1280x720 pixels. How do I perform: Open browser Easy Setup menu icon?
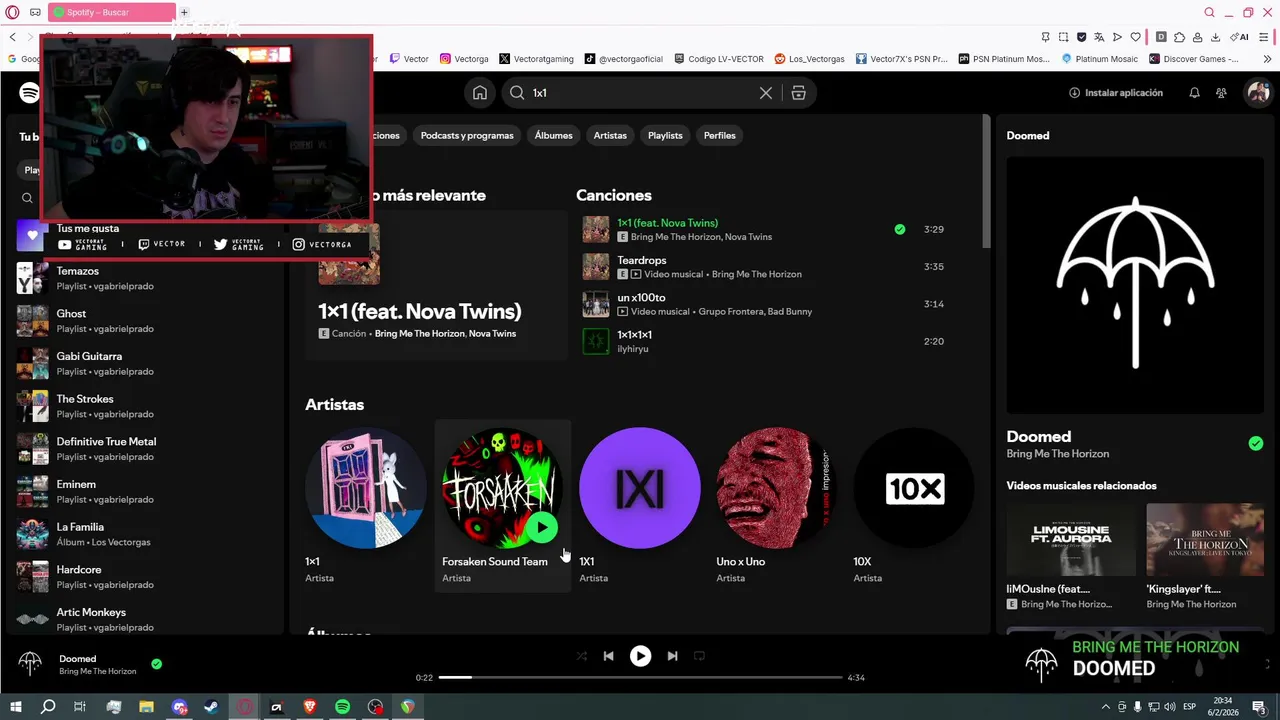point(1264,37)
